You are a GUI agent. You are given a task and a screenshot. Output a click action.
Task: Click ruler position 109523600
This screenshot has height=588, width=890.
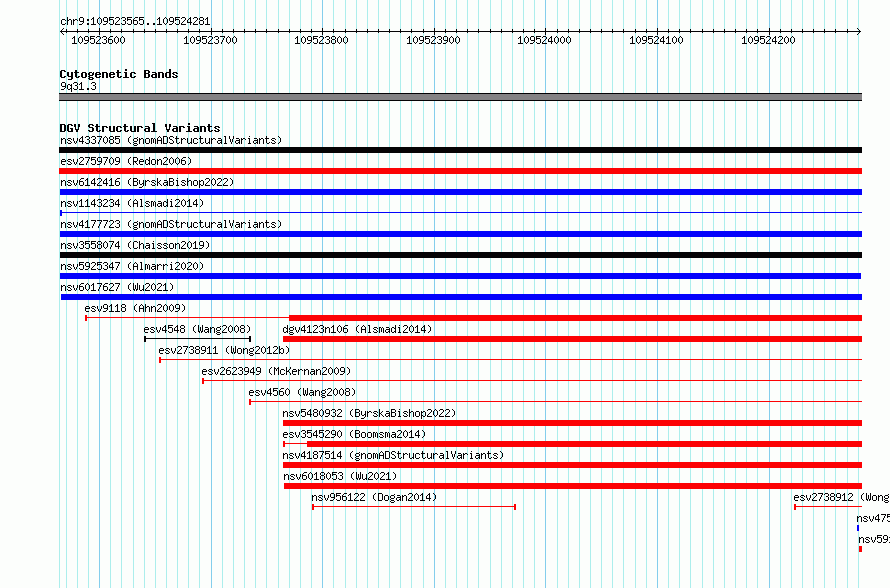98,40
